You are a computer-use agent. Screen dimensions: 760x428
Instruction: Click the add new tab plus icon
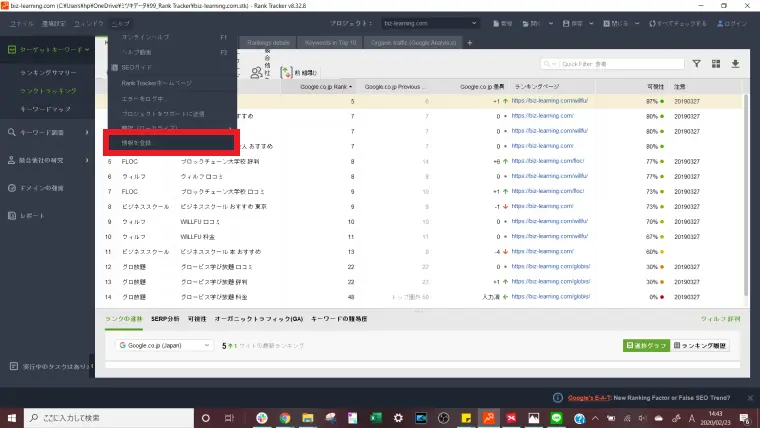(470, 42)
